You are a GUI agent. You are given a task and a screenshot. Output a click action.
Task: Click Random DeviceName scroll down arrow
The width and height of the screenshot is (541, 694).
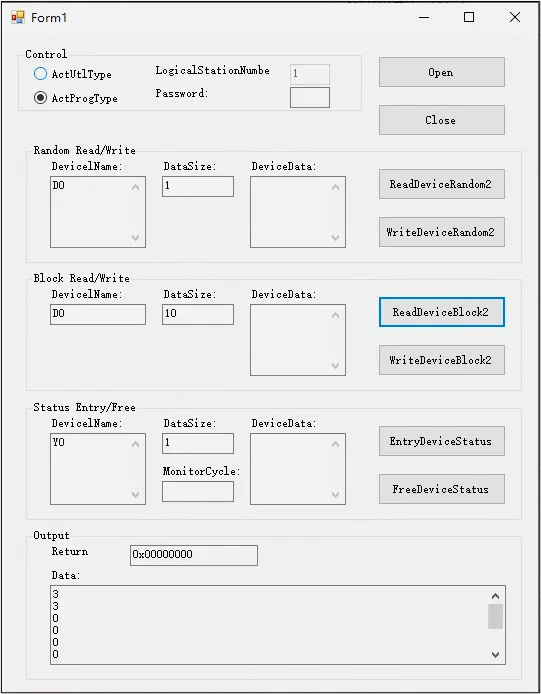(135, 238)
